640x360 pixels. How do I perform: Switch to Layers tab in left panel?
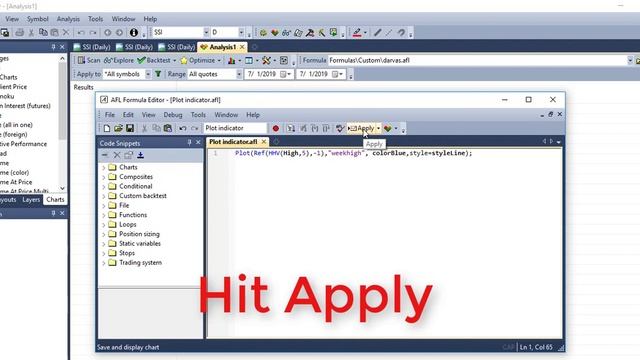click(x=31, y=200)
